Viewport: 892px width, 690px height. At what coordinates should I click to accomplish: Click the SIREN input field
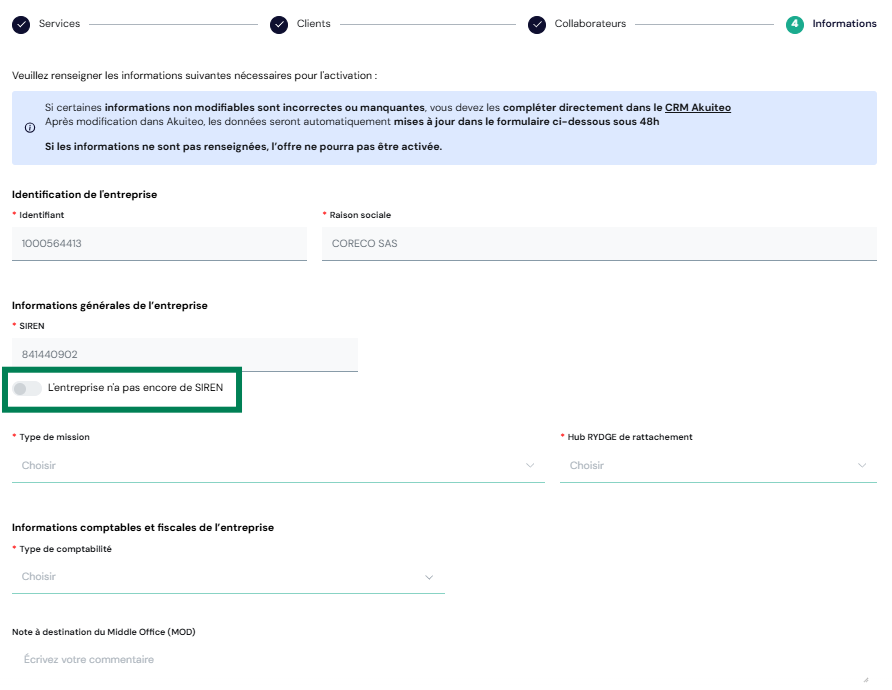click(185, 354)
